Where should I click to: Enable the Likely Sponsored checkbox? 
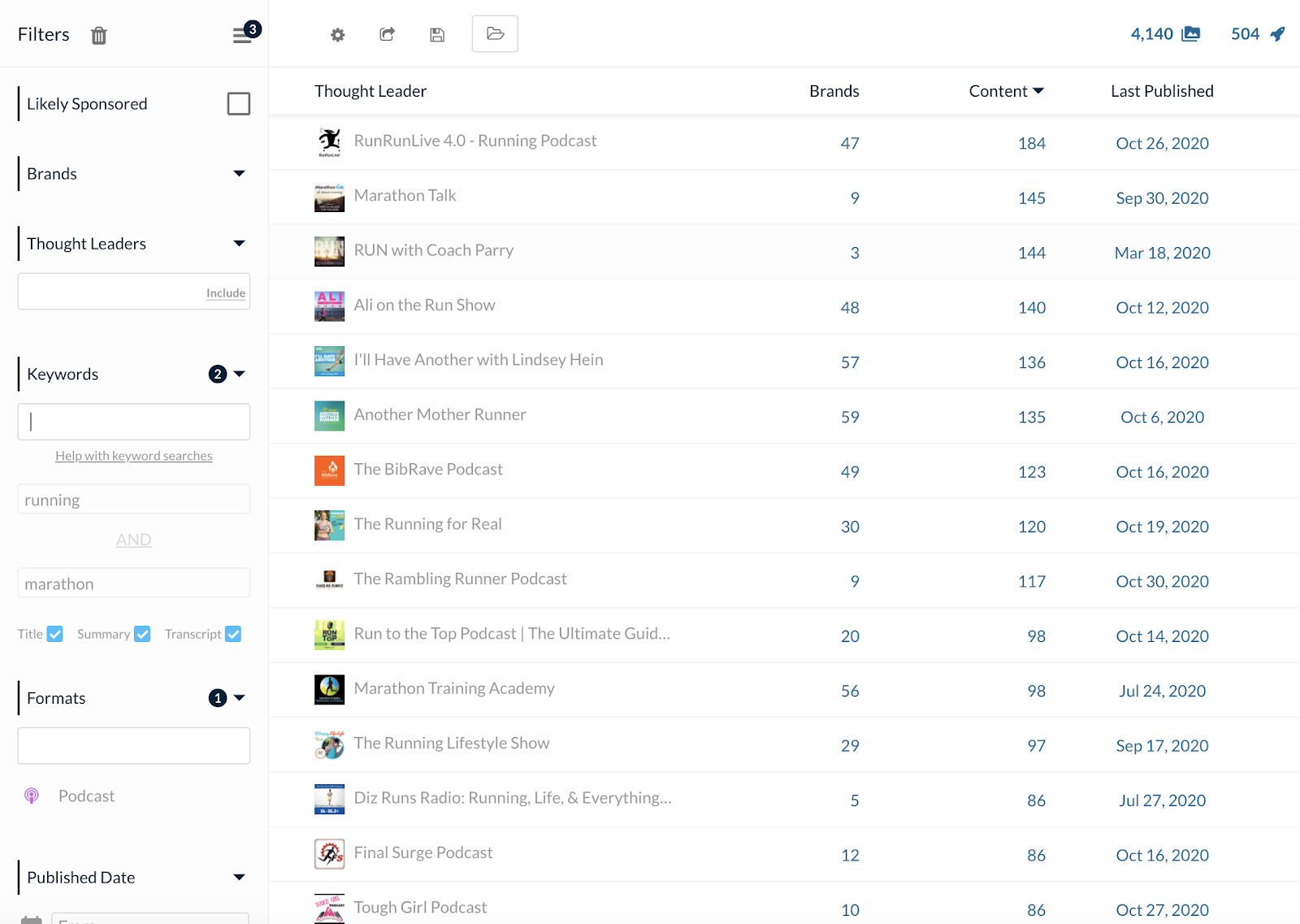[x=238, y=103]
